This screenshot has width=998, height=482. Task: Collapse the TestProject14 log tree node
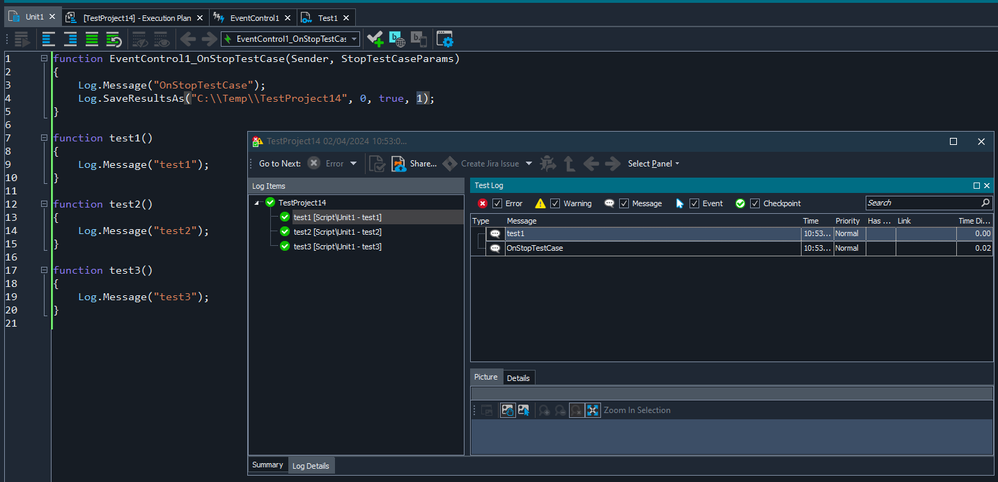258,203
